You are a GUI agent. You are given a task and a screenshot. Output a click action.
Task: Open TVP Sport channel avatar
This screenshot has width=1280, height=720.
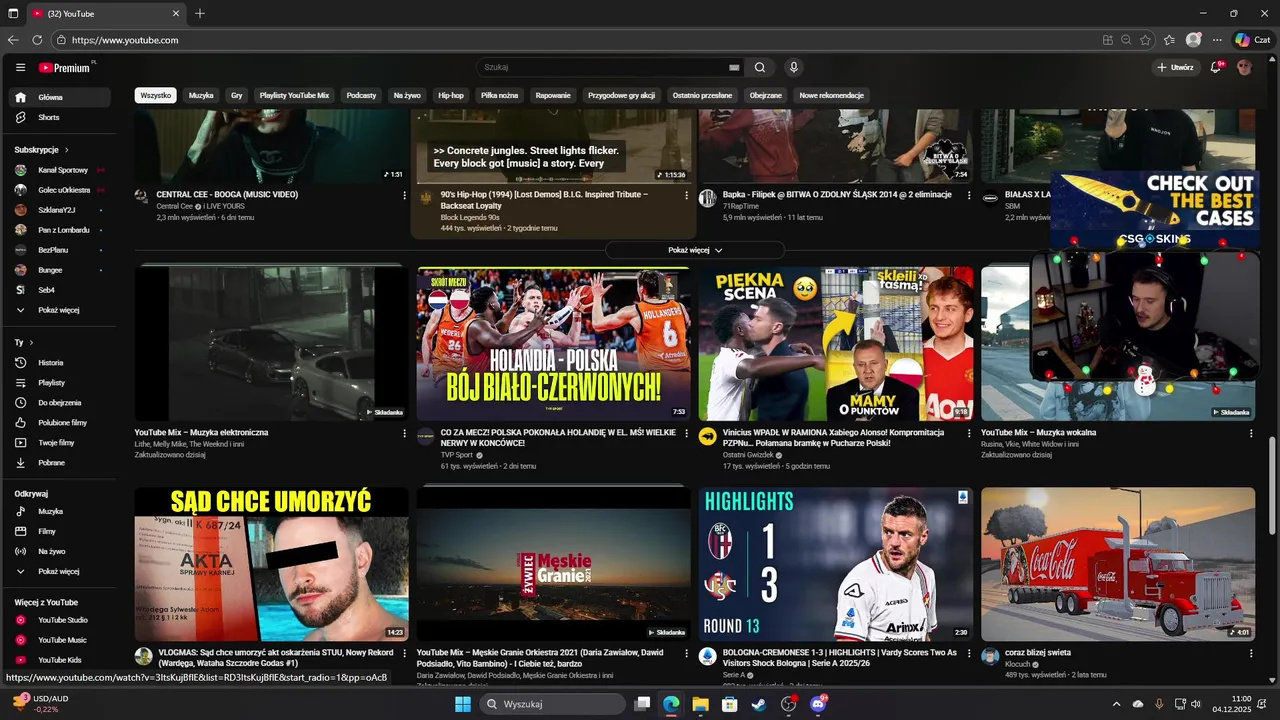[x=426, y=436]
